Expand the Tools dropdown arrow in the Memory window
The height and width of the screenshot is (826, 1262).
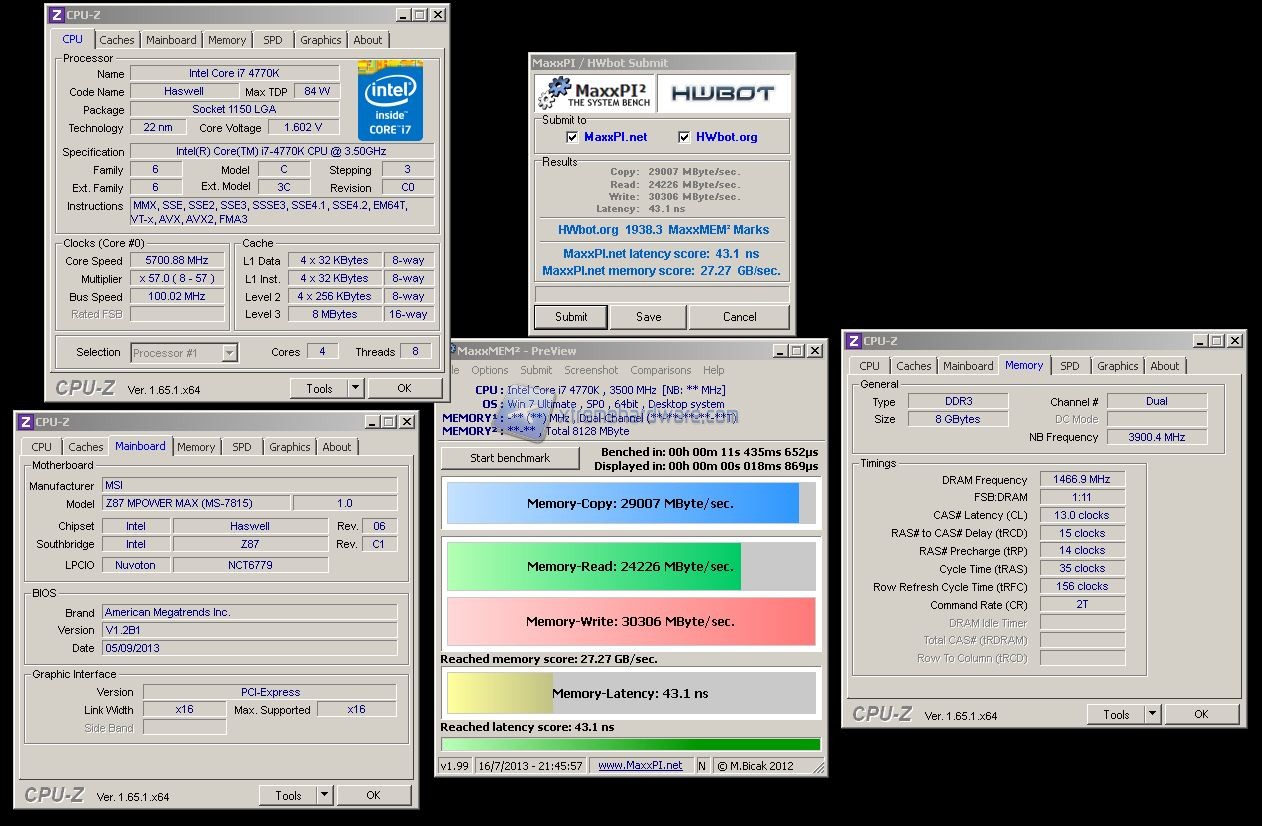pyautogui.click(x=1152, y=714)
